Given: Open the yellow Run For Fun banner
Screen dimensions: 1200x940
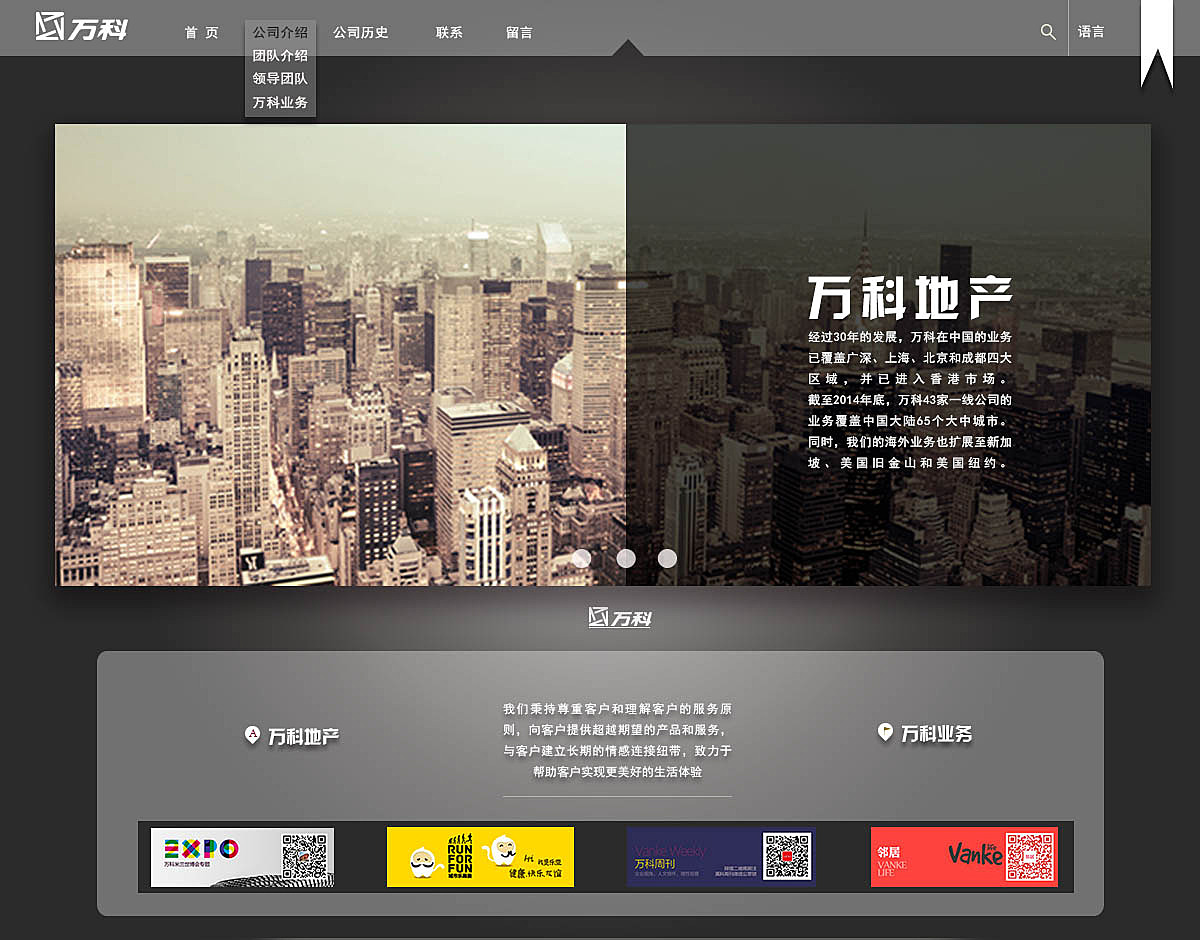Looking at the screenshot, I should pos(480,857).
